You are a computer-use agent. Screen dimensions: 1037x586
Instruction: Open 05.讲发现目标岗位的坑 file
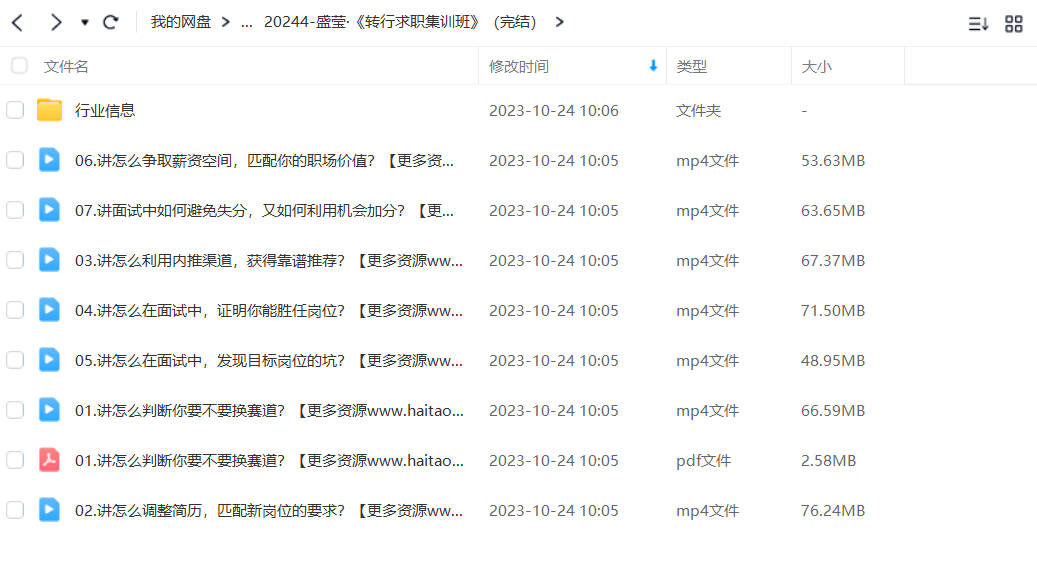pyautogui.click(x=269, y=360)
